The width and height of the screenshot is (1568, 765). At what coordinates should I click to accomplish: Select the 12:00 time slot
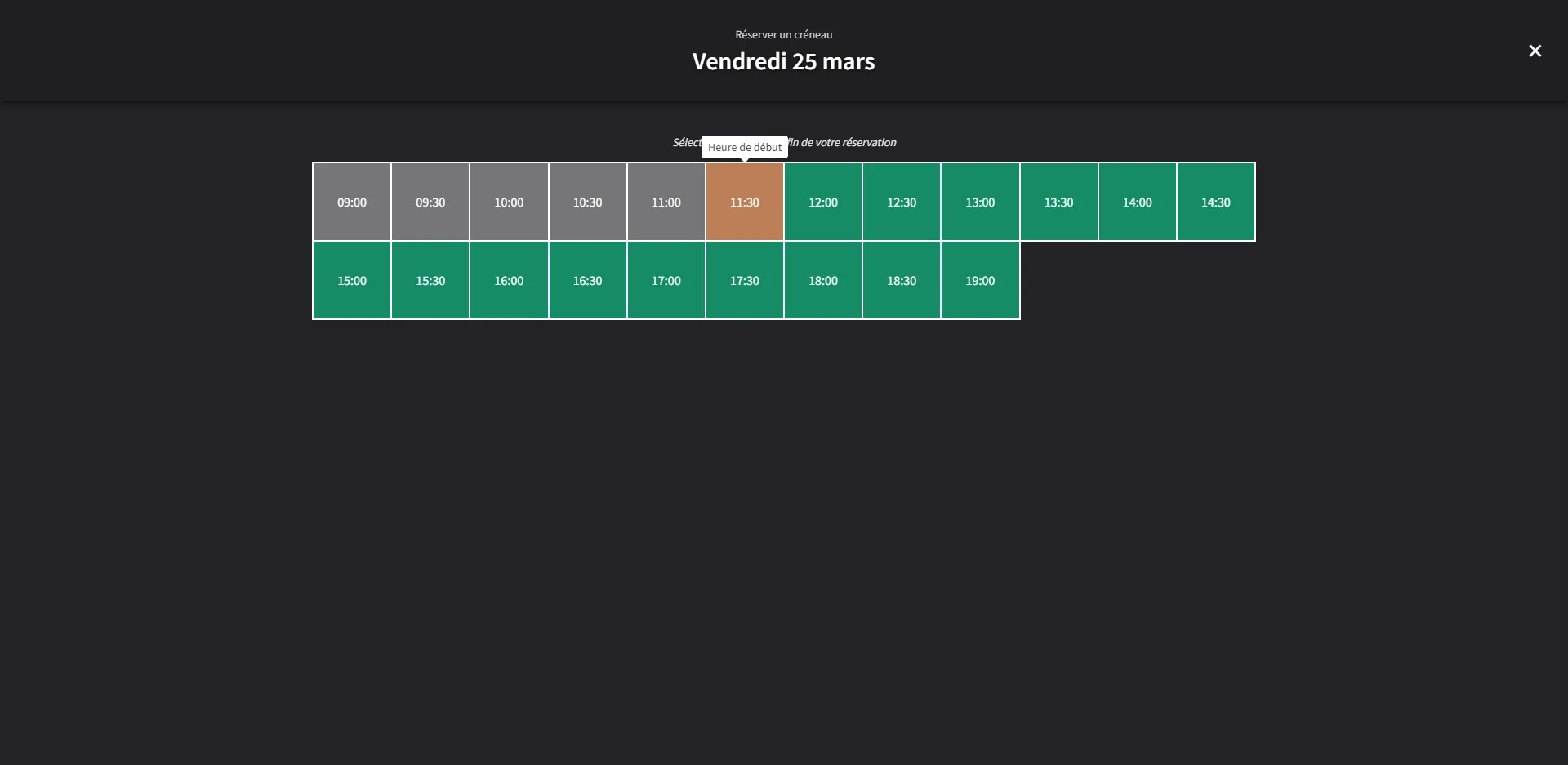(x=822, y=202)
